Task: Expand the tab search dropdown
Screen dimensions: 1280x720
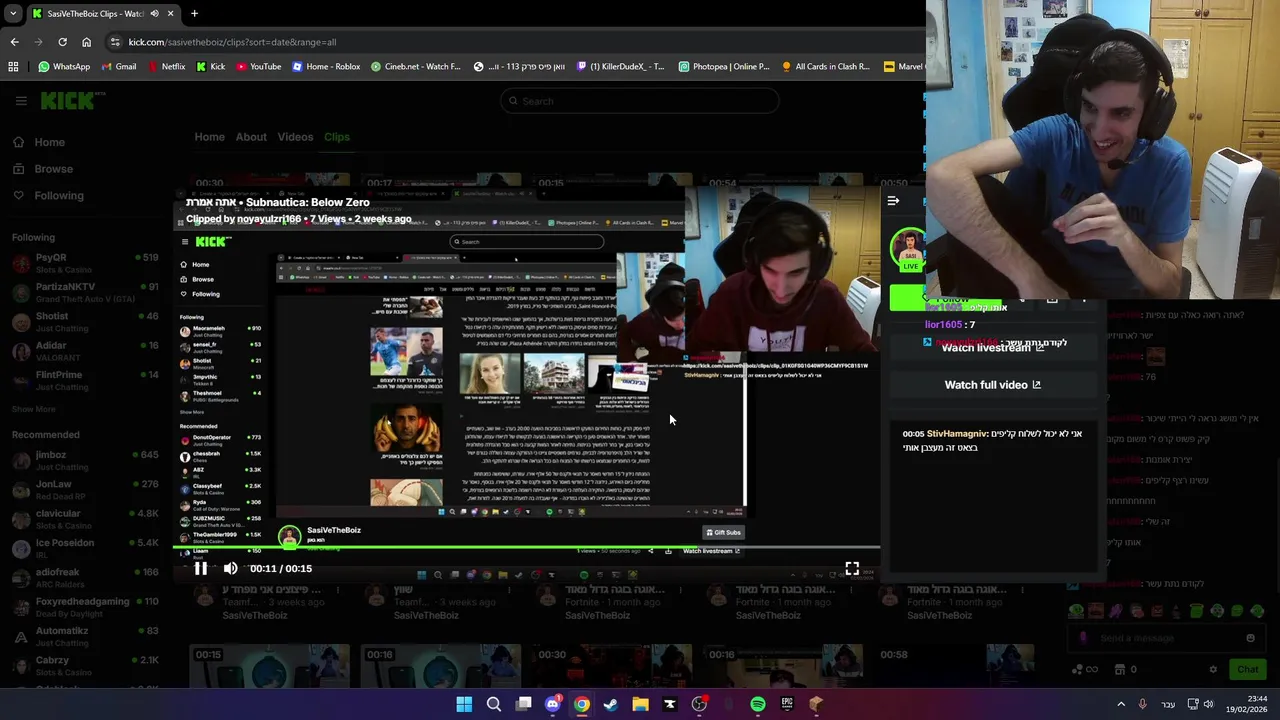Action: tap(13, 14)
